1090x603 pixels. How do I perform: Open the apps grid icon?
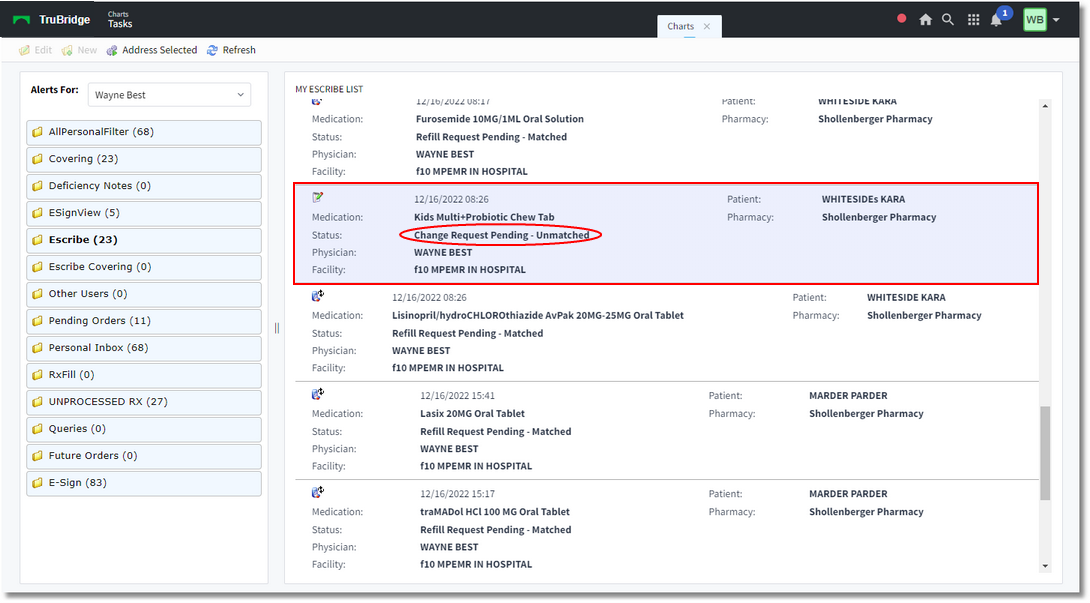coord(973,19)
